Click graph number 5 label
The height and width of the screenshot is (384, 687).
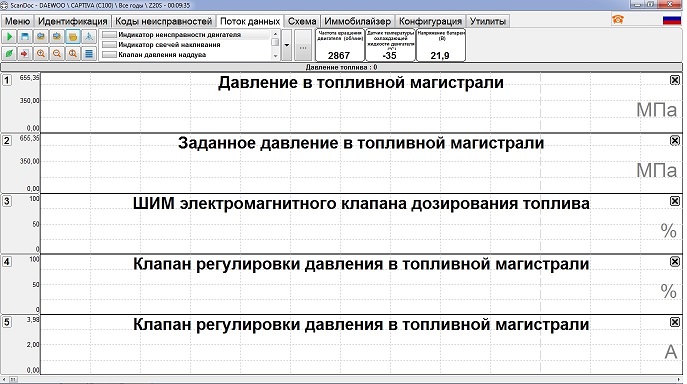7,322
